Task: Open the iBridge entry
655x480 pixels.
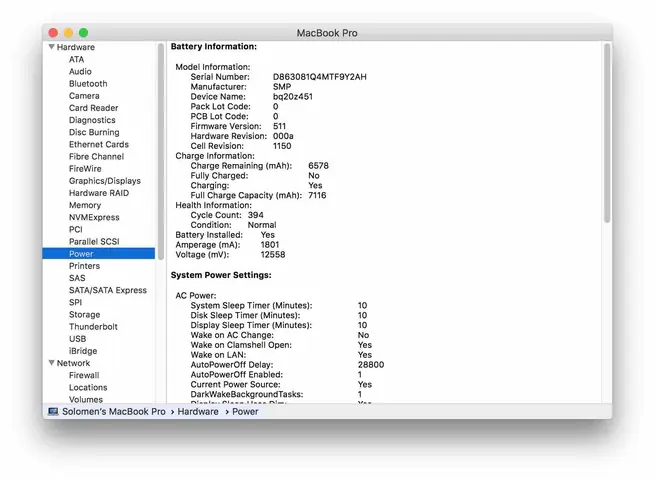Action: pyautogui.click(x=83, y=350)
